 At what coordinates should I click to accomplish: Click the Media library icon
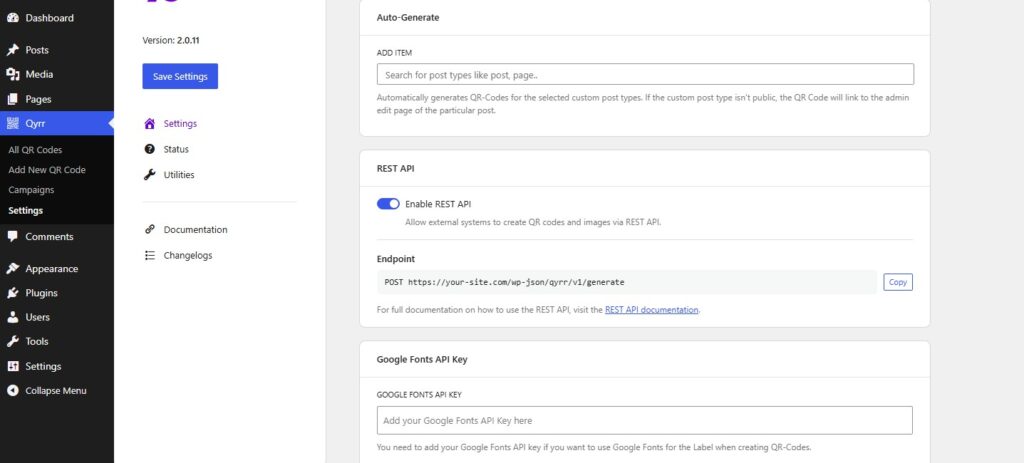click(x=12, y=74)
